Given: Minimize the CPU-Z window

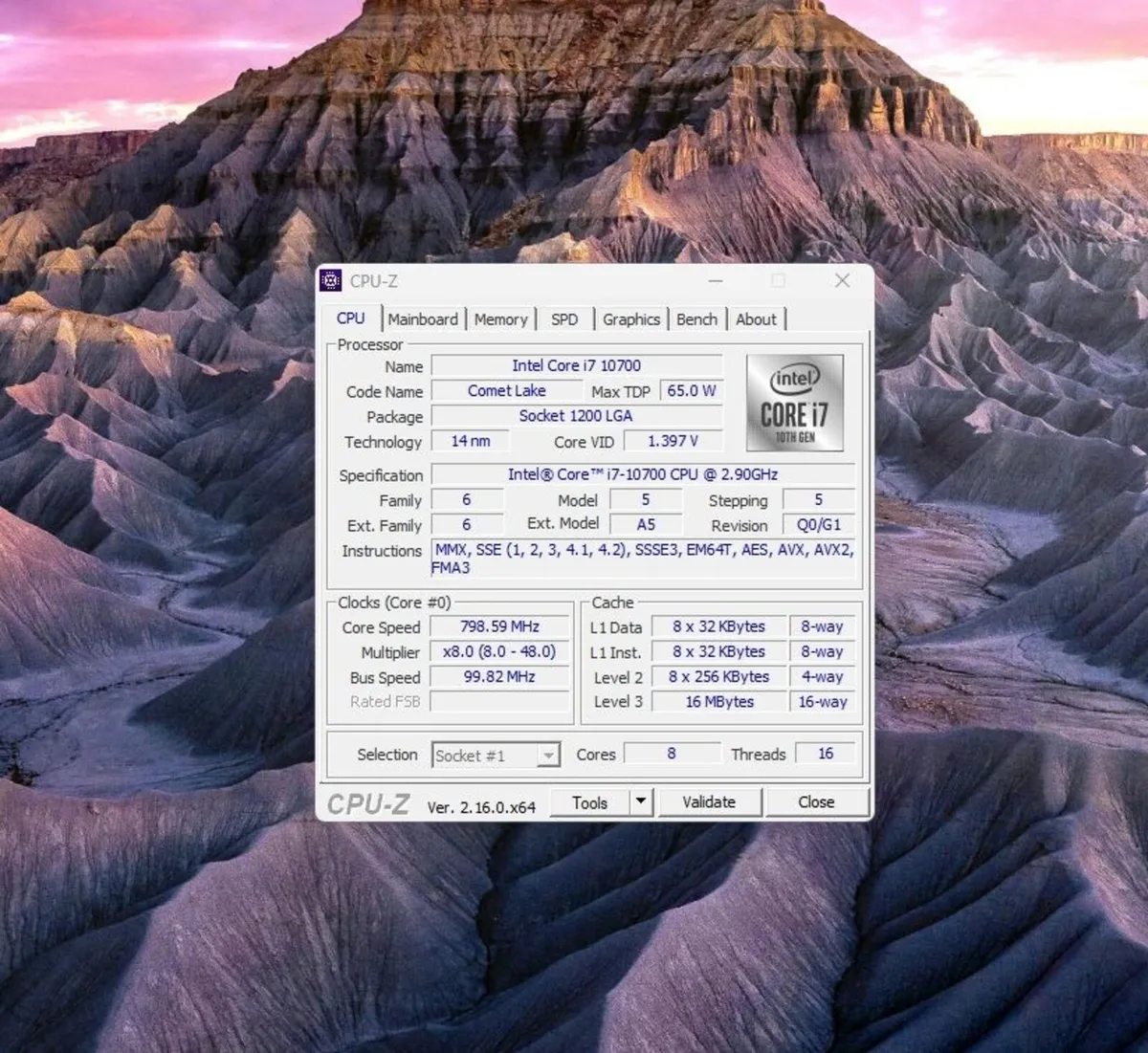Looking at the screenshot, I should point(717,280).
